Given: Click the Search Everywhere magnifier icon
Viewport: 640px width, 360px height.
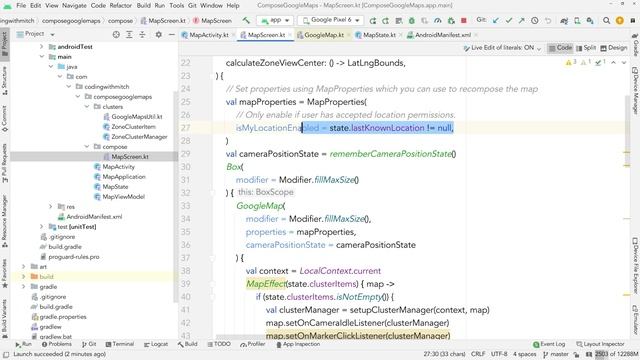Looking at the screenshot, I should click(x=607, y=20).
